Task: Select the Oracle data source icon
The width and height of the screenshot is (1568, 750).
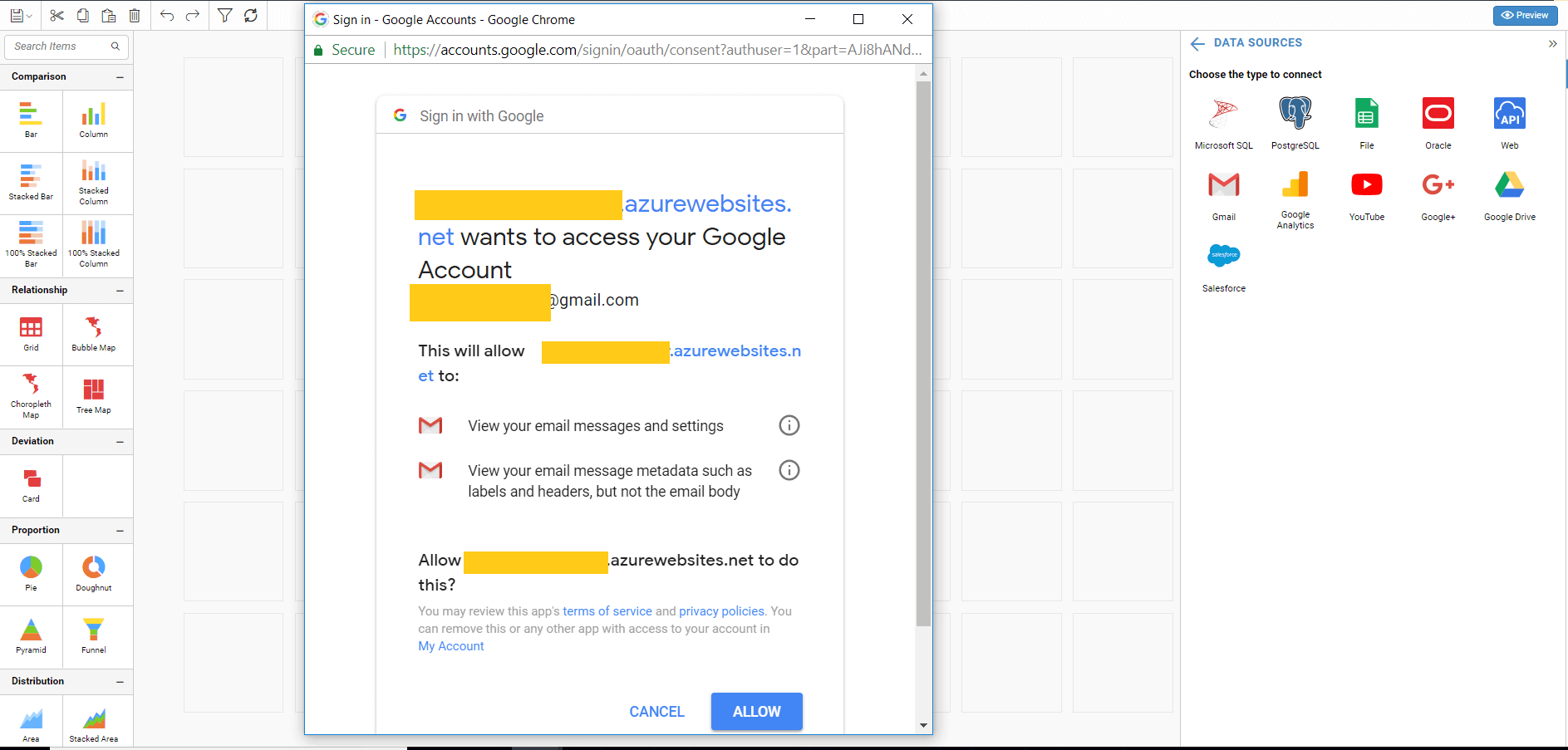Action: click(1438, 114)
